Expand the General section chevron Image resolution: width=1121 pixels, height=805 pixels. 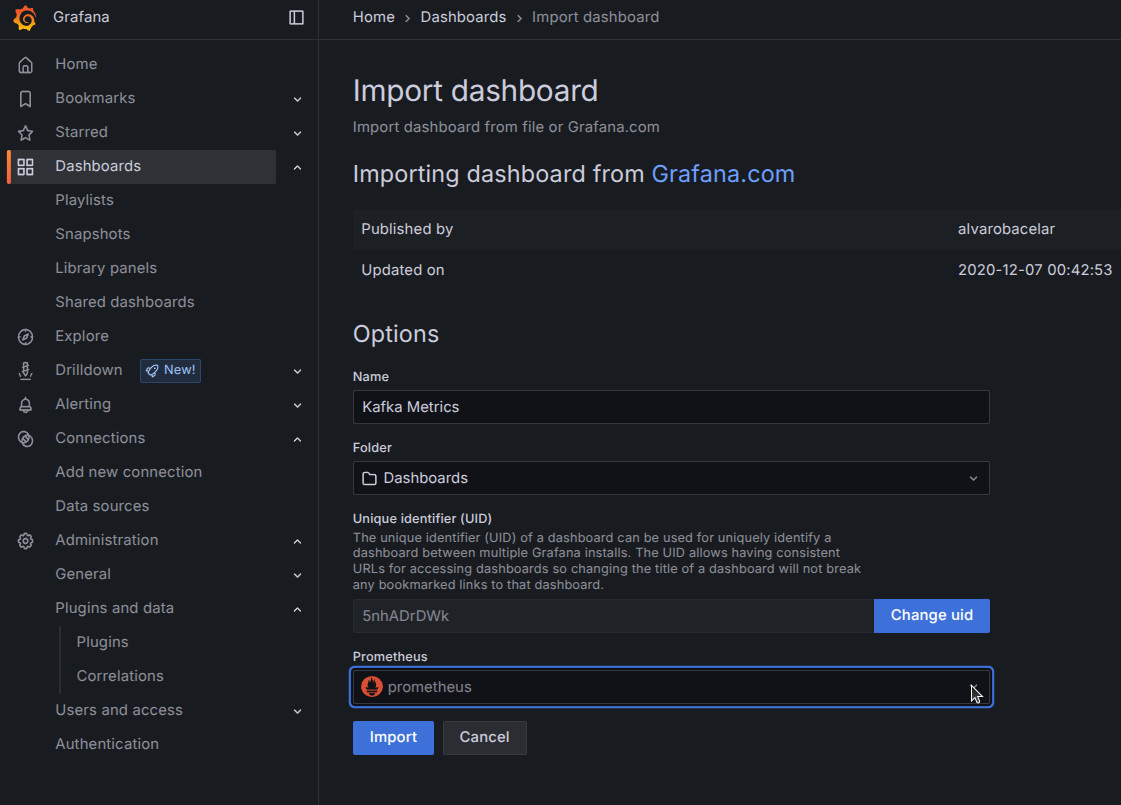pyautogui.click(x=297, y=575)
